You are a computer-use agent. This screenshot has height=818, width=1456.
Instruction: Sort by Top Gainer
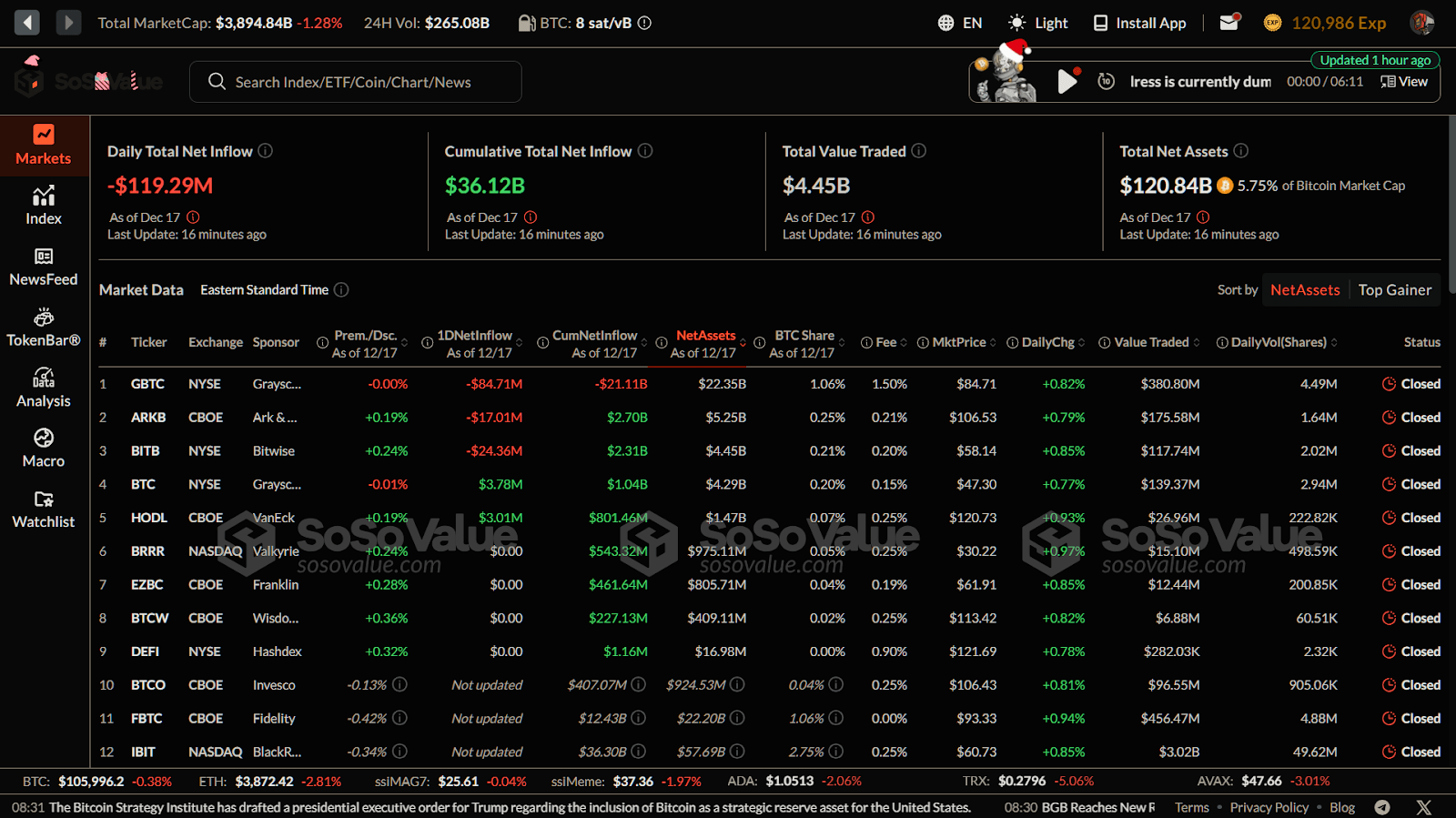1394,290
